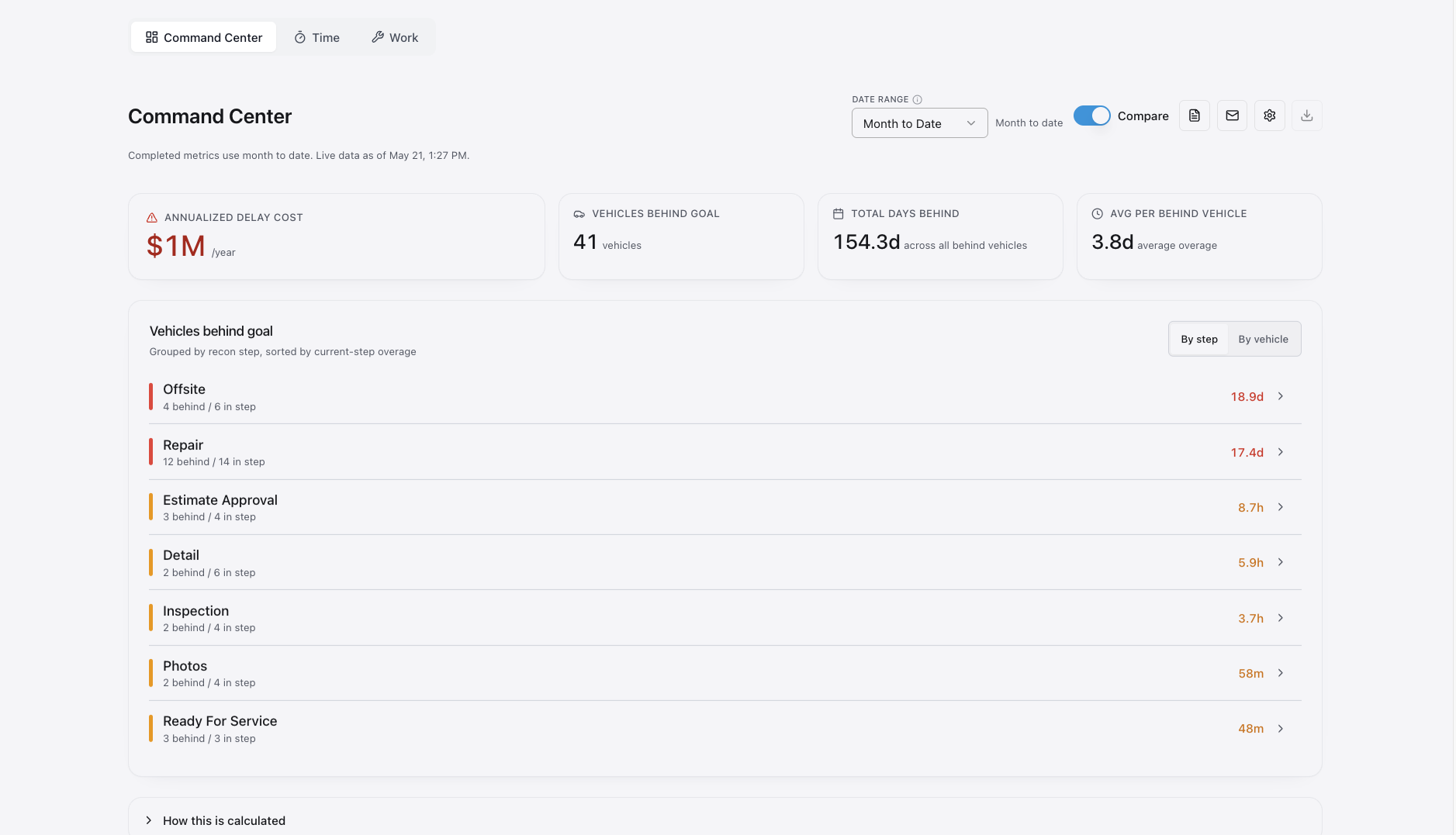Click the clock icon beside Avg Per Behind Vehicle
1456x835 pixels.
(1098, 214)
